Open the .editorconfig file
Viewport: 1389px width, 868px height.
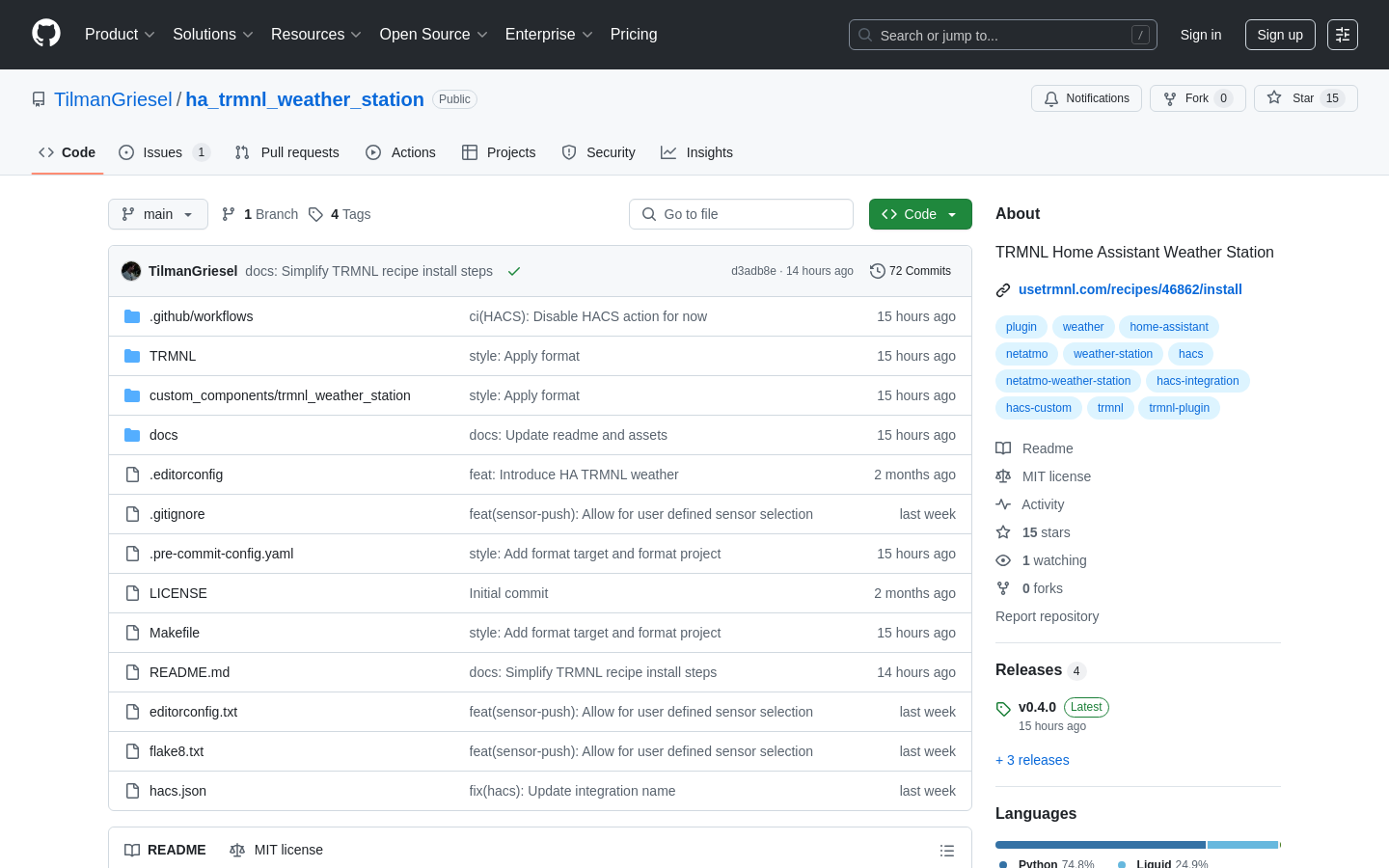pos(186,475)
